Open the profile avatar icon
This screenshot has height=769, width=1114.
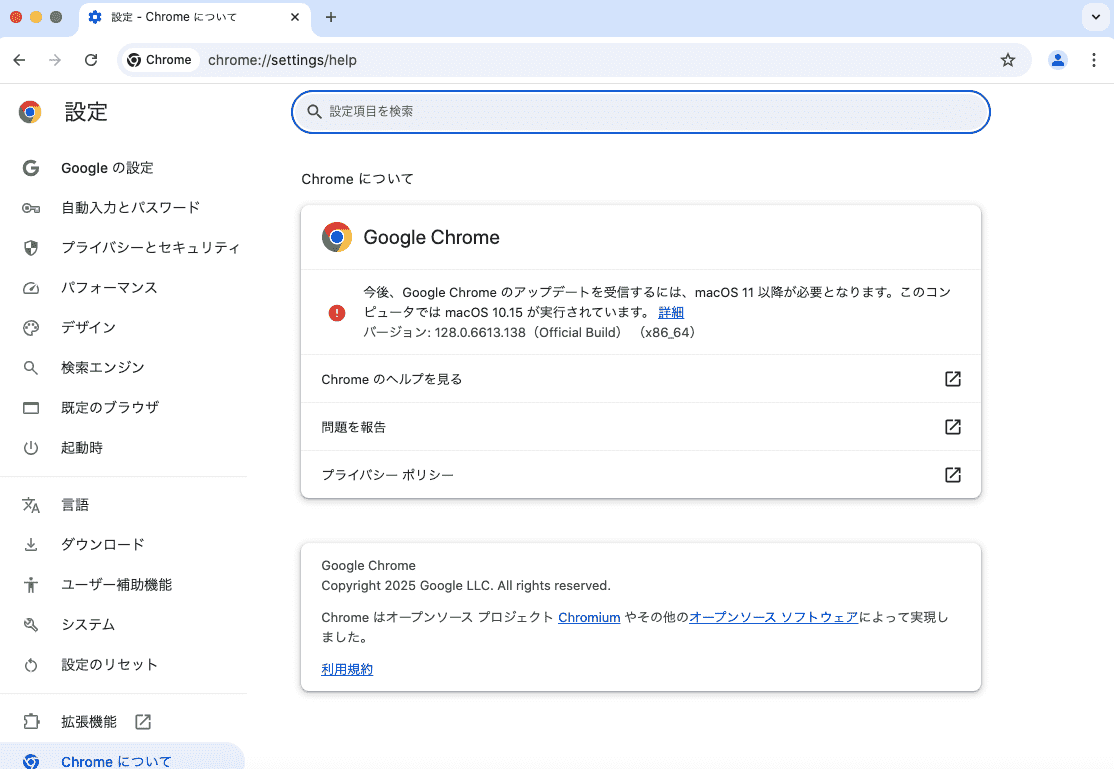[1058, 60]
